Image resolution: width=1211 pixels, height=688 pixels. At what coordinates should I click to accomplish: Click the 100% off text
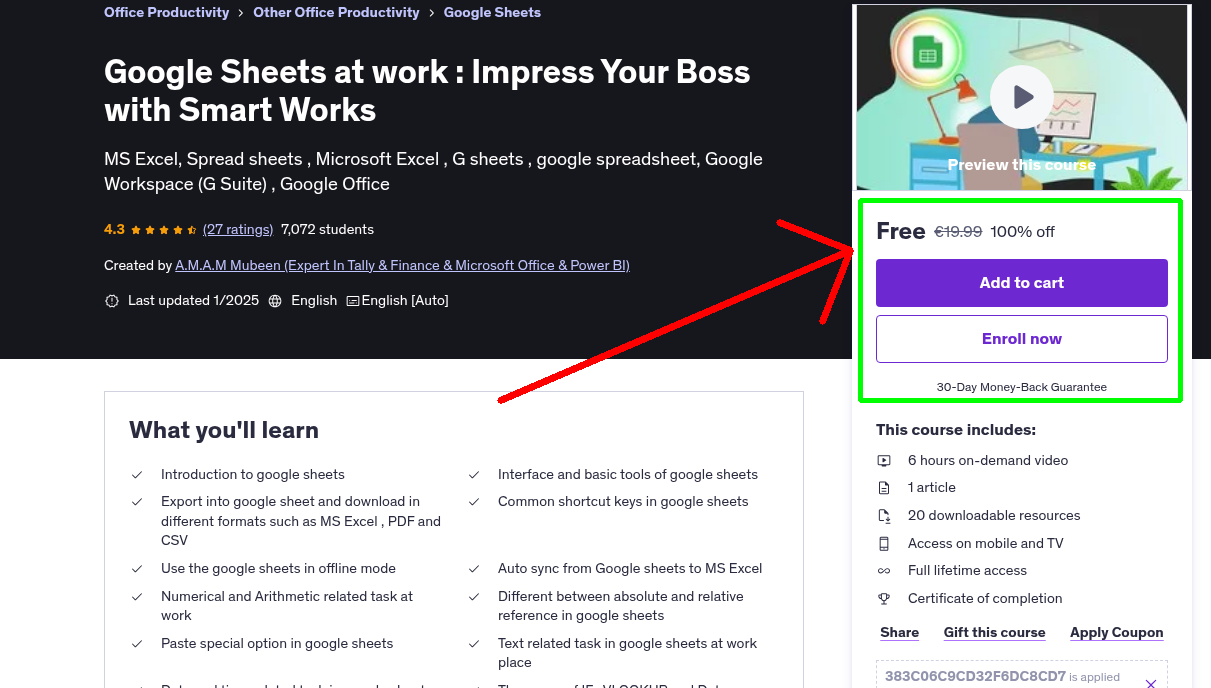pyautogui.click(x=1023, y=232)
